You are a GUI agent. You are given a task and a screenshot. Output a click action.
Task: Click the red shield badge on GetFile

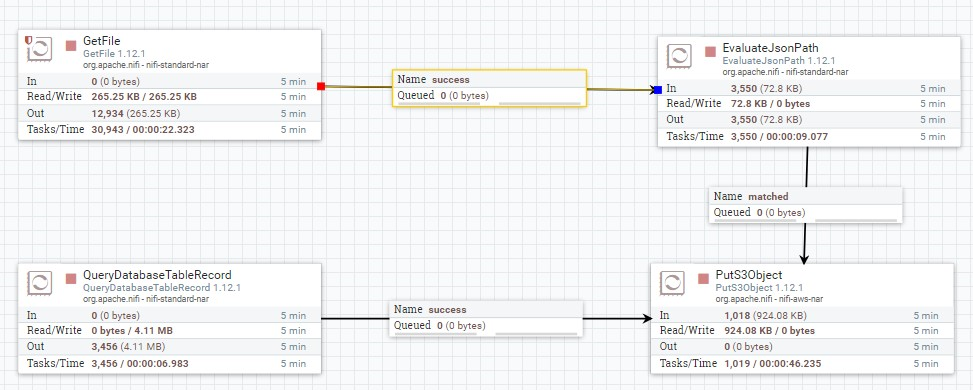29,40
